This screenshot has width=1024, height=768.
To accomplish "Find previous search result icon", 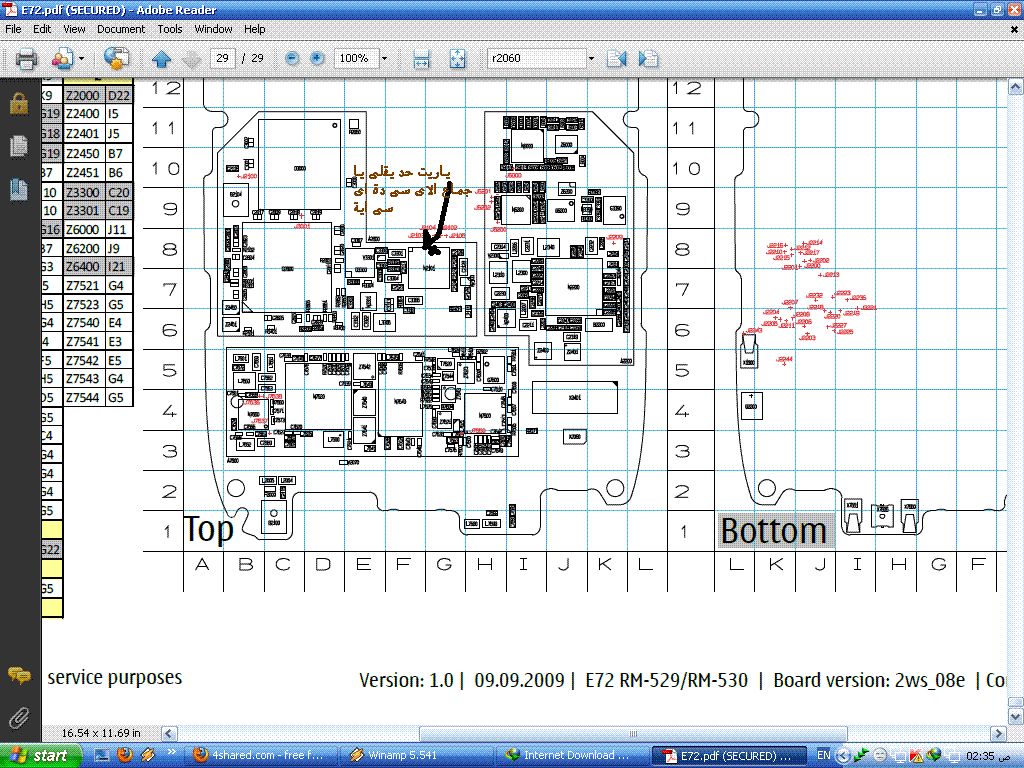I will click(x=616, y=59).
